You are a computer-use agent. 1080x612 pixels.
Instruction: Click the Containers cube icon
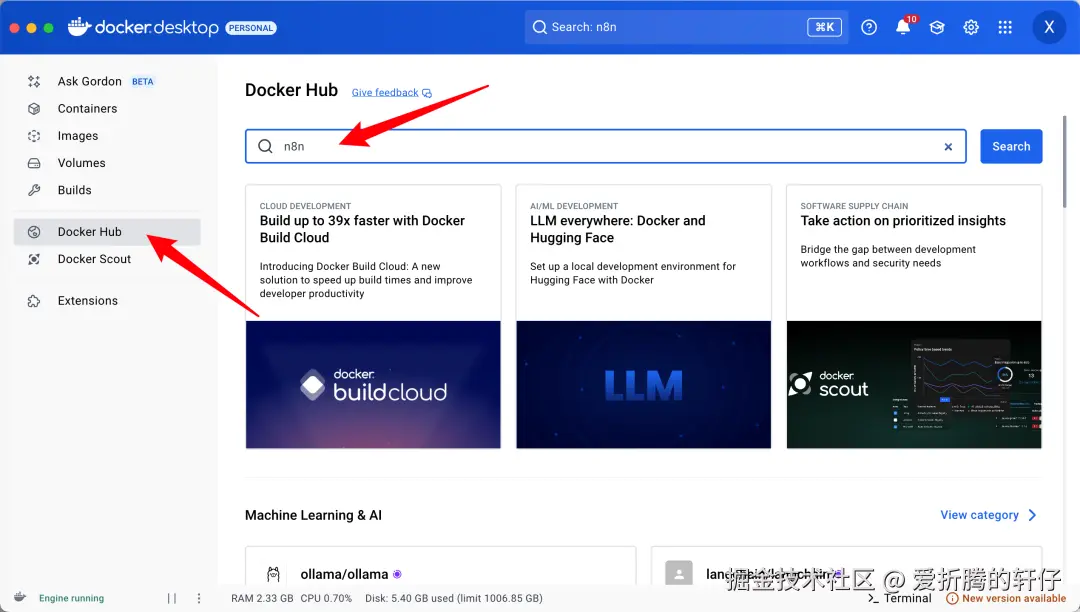(34, 109)
